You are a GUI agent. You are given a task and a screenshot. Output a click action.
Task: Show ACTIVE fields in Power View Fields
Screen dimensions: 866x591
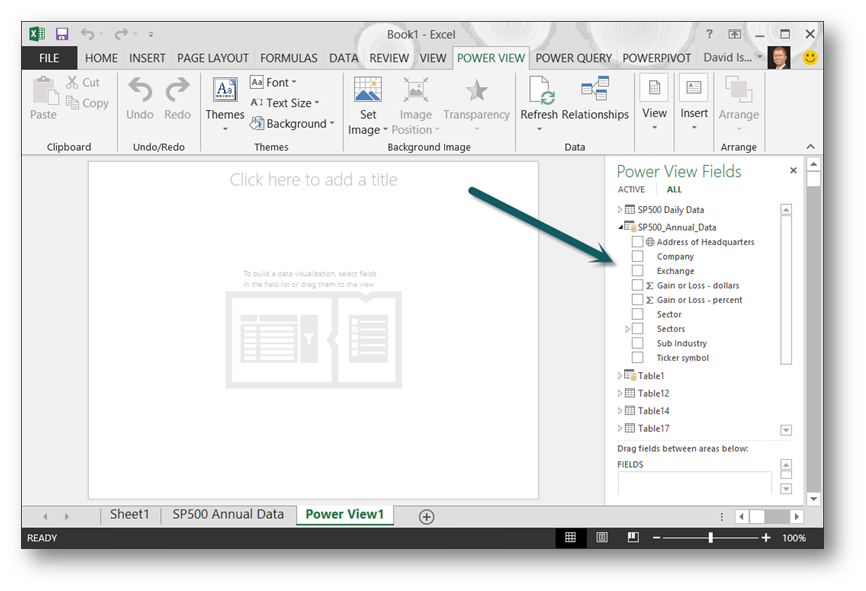click(631, 189)
